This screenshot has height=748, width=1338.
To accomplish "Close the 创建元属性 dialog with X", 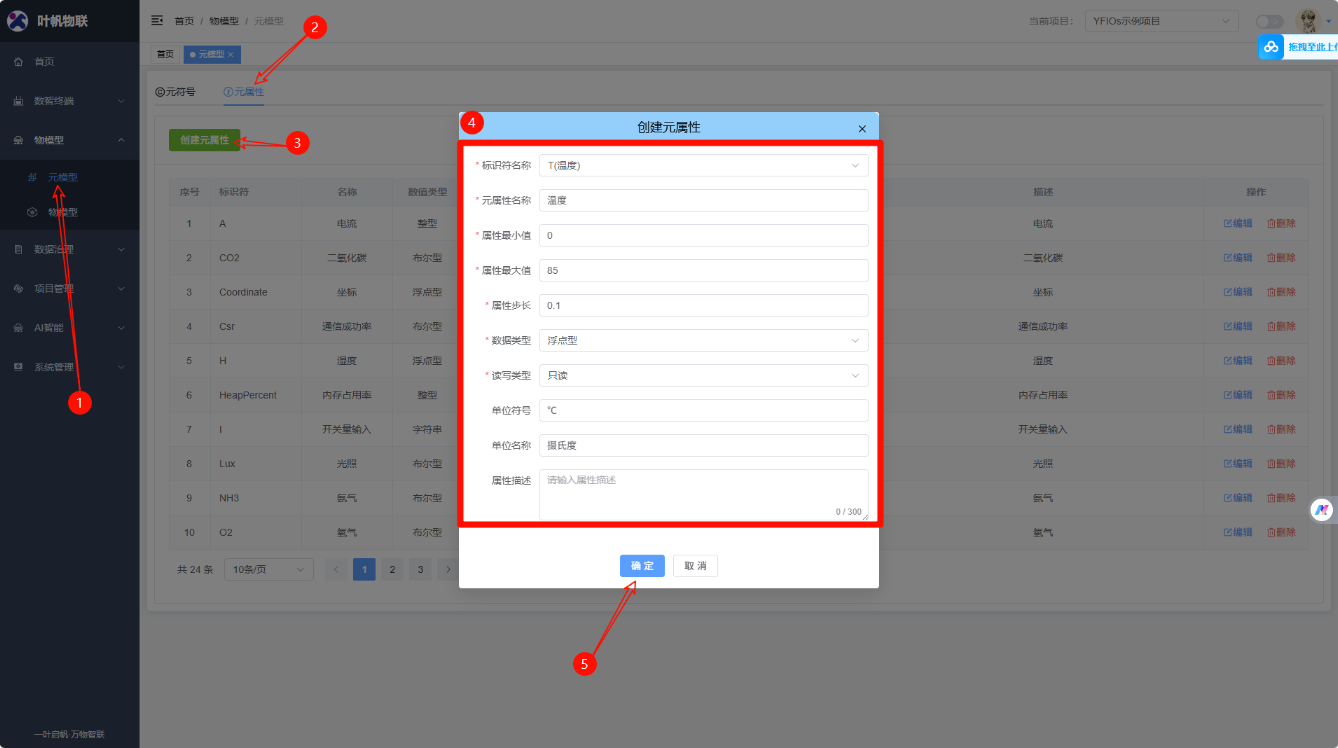I will (862, 128).
